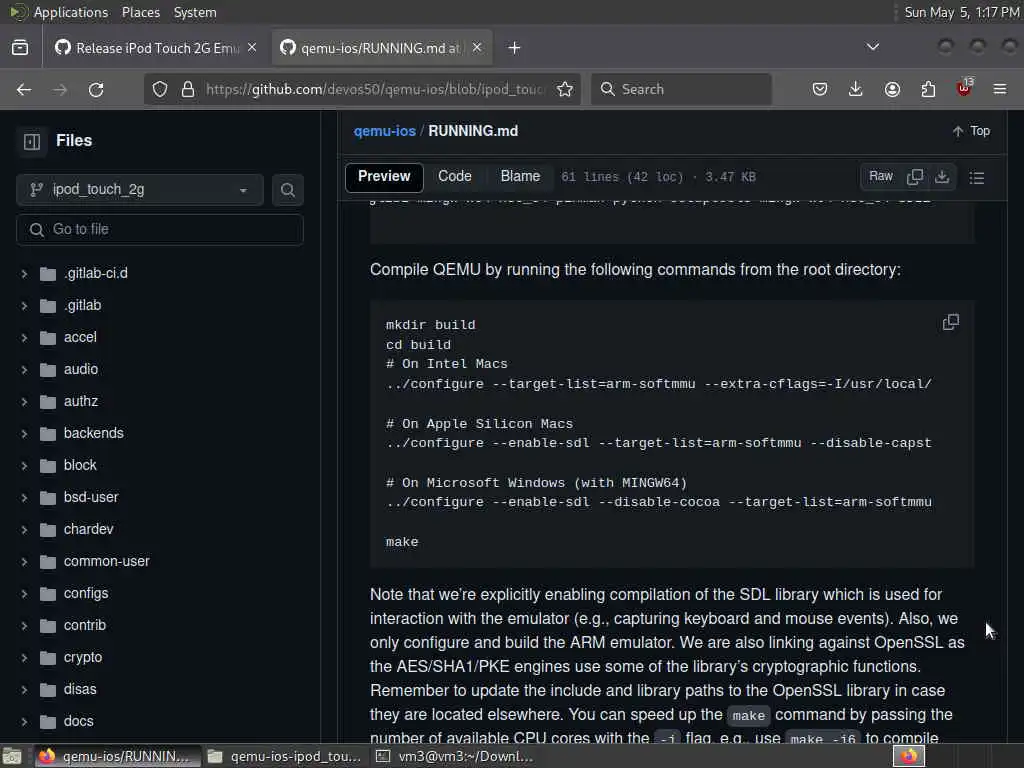Open the Firefox hamburger menu
Image resolution: width=1024 pixels, height=768 pixels.
(1000, 89)
